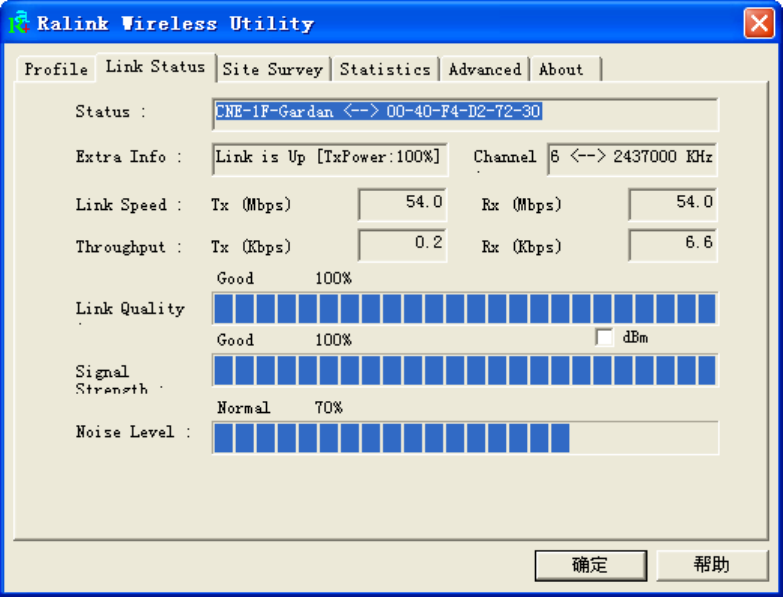Image resolution: width=783 pixels, height=597 pixels.
Task: Click the 'Normal' noise level text
Action: coord(244,408)
